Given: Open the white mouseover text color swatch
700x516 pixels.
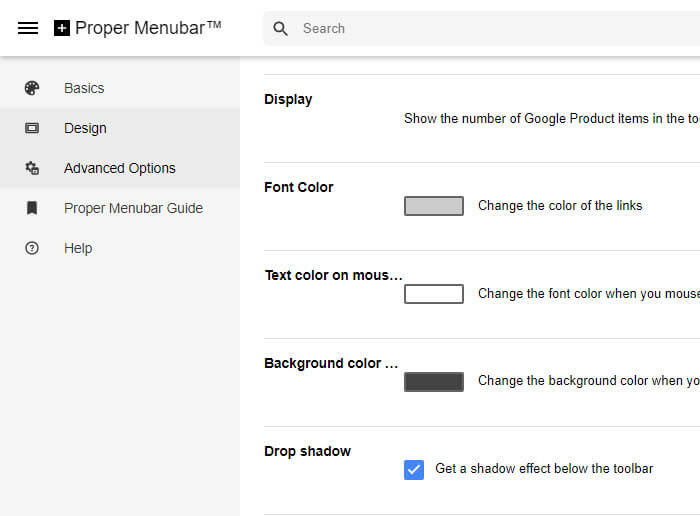Looking at the screenshot, I should [433, 294].
